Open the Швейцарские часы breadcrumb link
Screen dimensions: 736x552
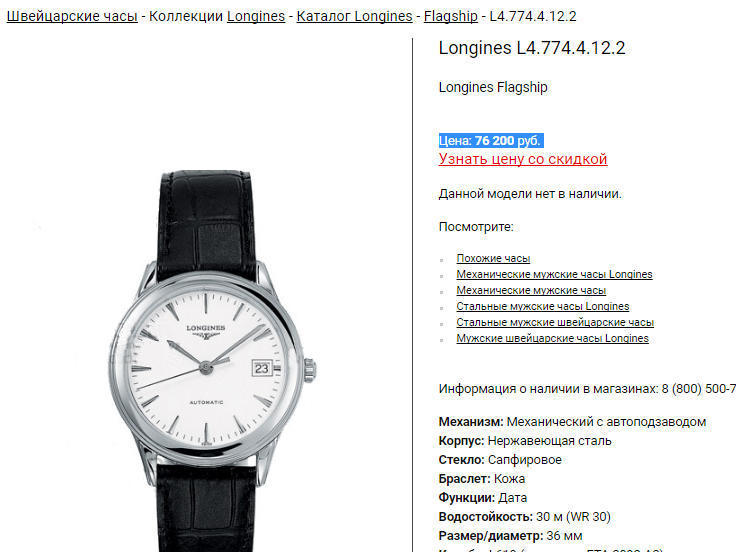coord(72,16)
